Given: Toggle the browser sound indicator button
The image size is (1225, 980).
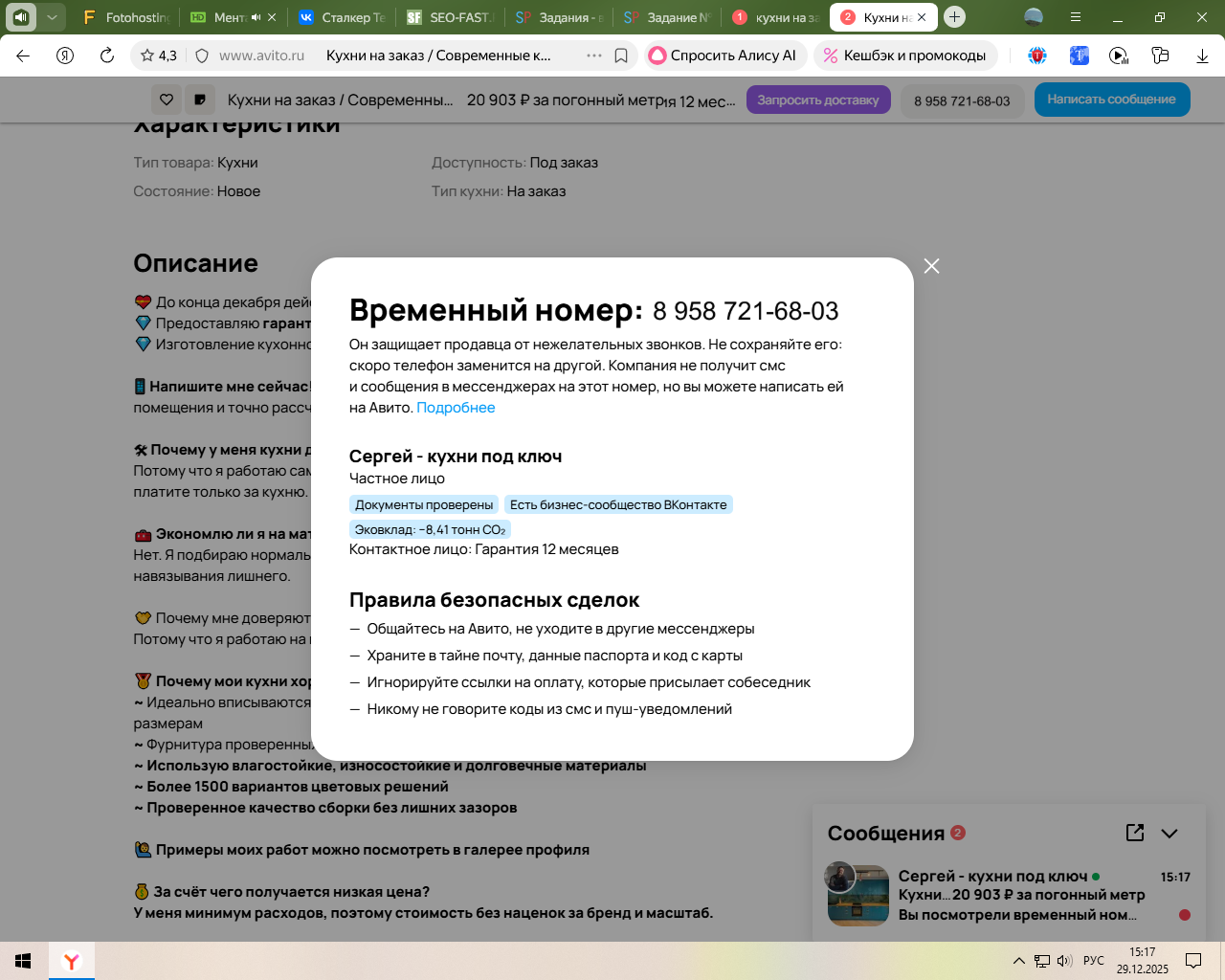Looking at the screenshot, I should [x=21, y=17].
